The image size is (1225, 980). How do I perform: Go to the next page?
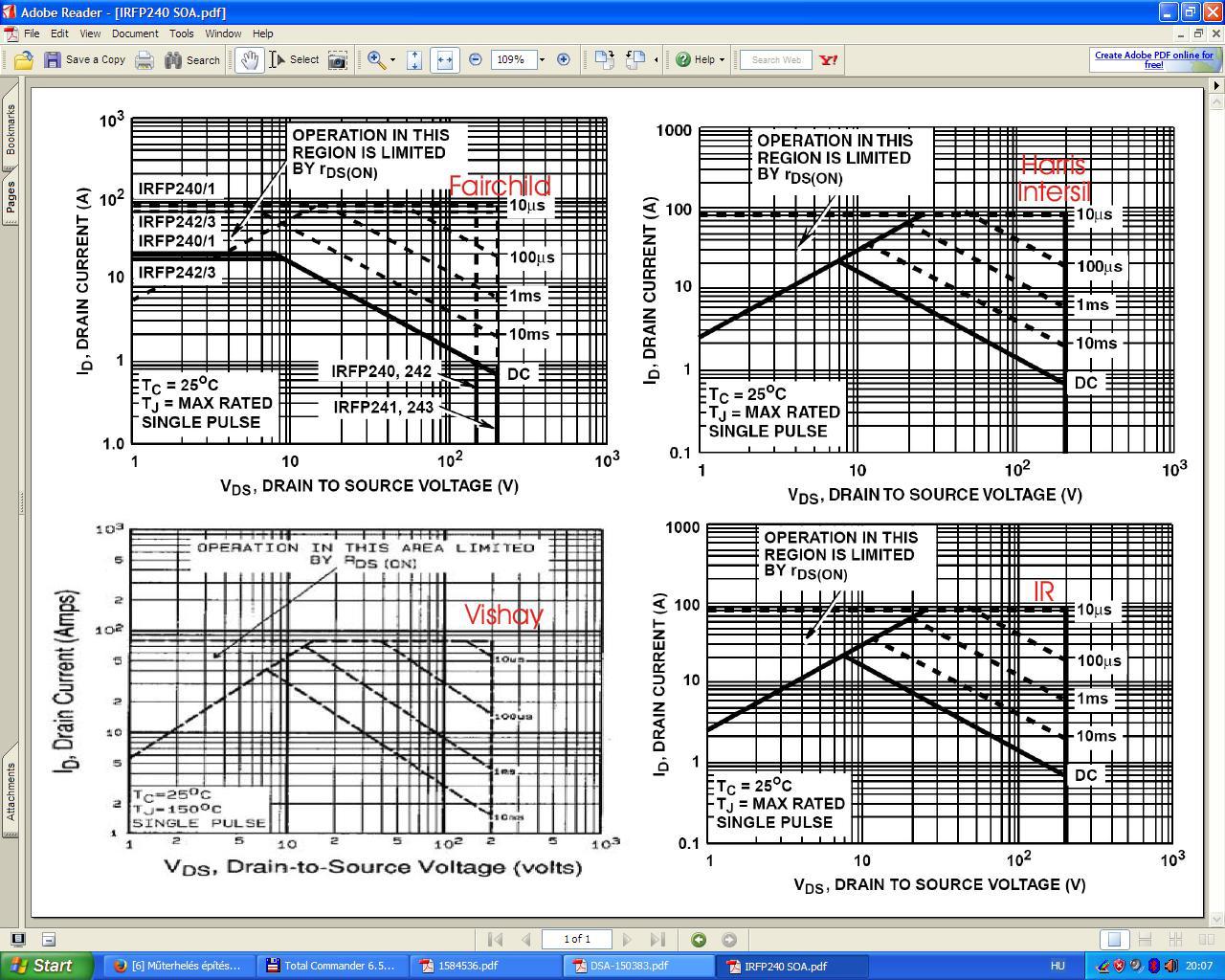point(627,940)
